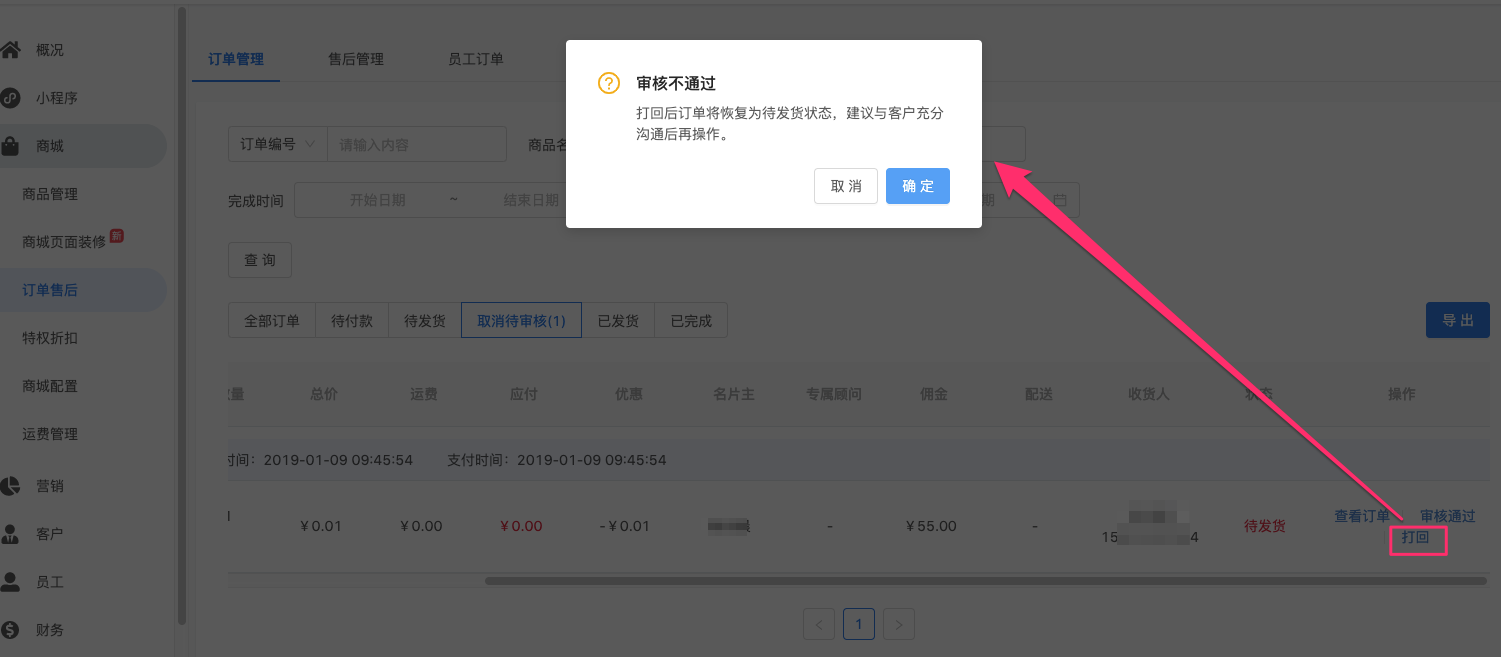
Task: Switch to the 订单管理 tab
Action: pos(236,59)
